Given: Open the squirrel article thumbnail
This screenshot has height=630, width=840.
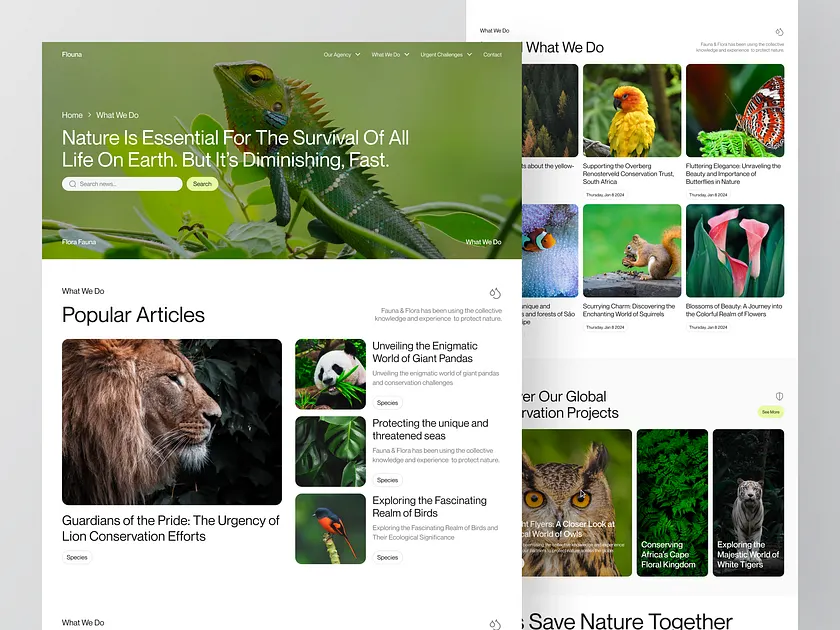Looking at the screenshot, I should pyautogui.click(x=631, y=249).
